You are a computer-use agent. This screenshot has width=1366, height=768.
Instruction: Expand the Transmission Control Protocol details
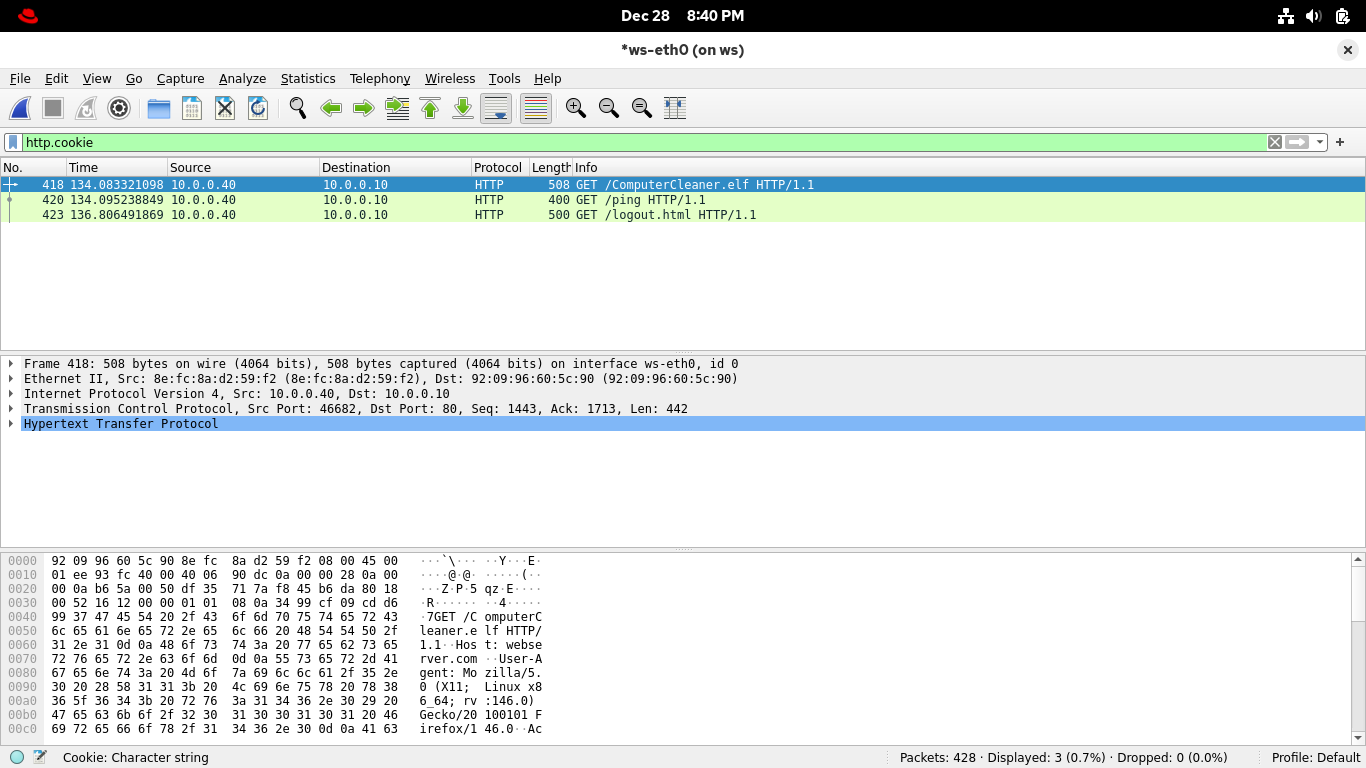(11, 409)
